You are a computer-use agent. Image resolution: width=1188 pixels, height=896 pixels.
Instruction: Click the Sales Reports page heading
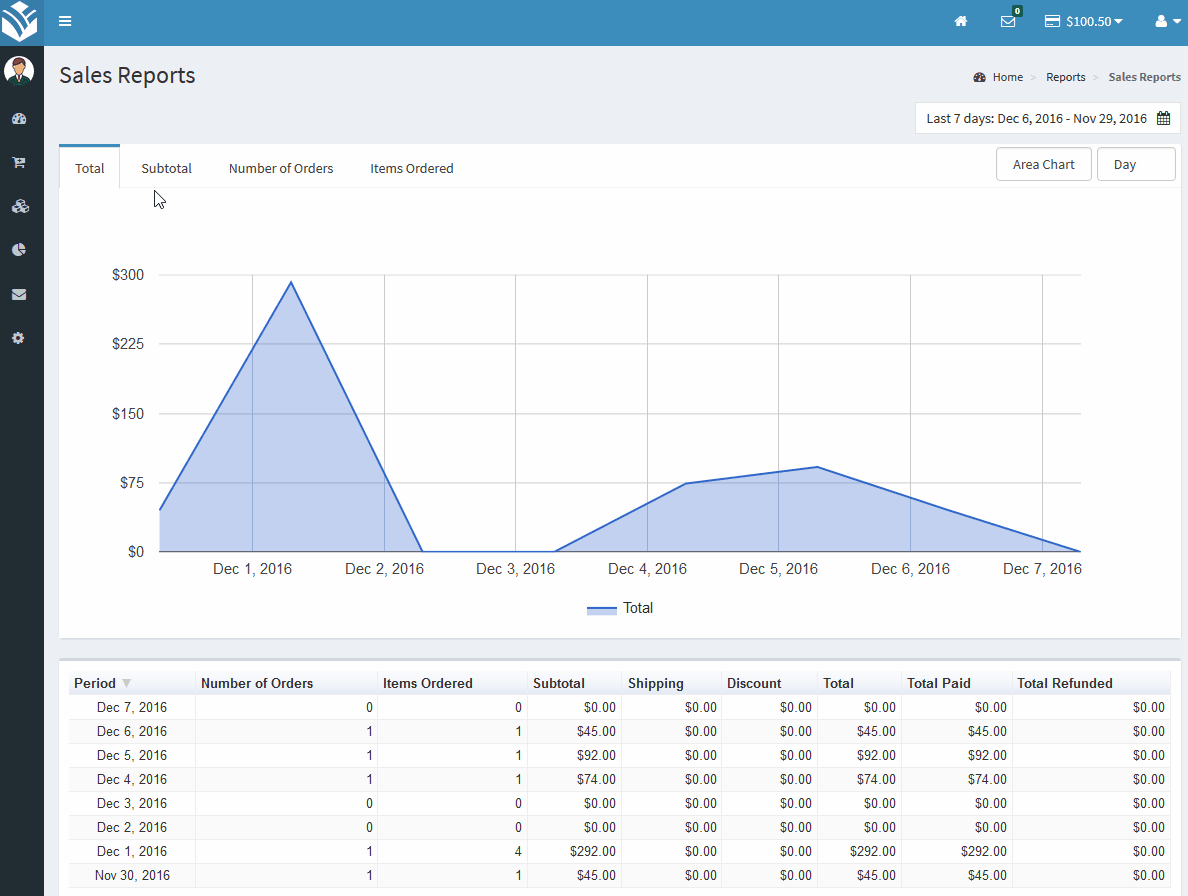coord(127,75)
